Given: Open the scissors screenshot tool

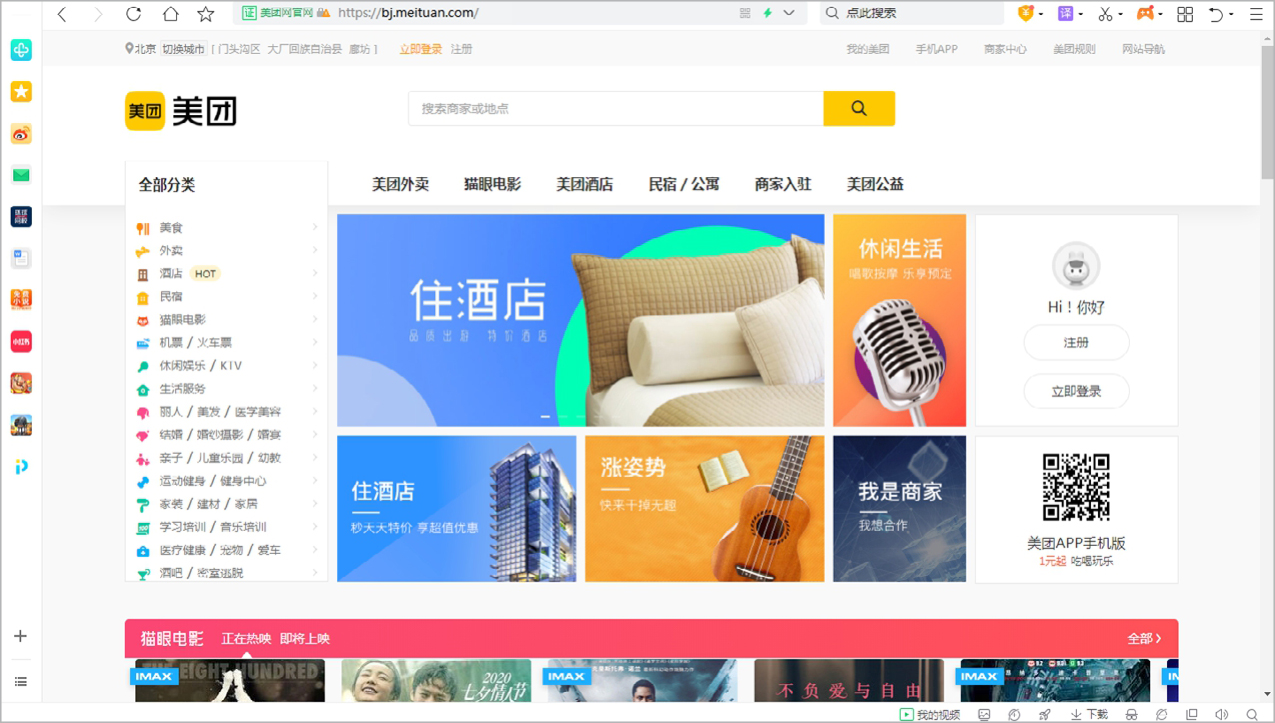Looking at the screenshot, I should (1105, 14).
